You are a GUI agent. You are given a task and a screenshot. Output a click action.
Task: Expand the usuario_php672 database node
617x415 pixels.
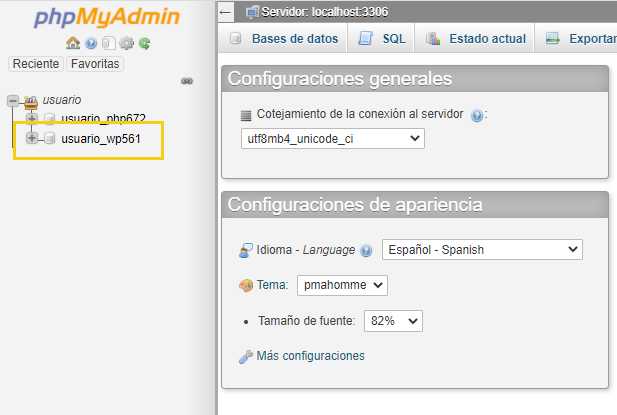(x=31, y=118)
